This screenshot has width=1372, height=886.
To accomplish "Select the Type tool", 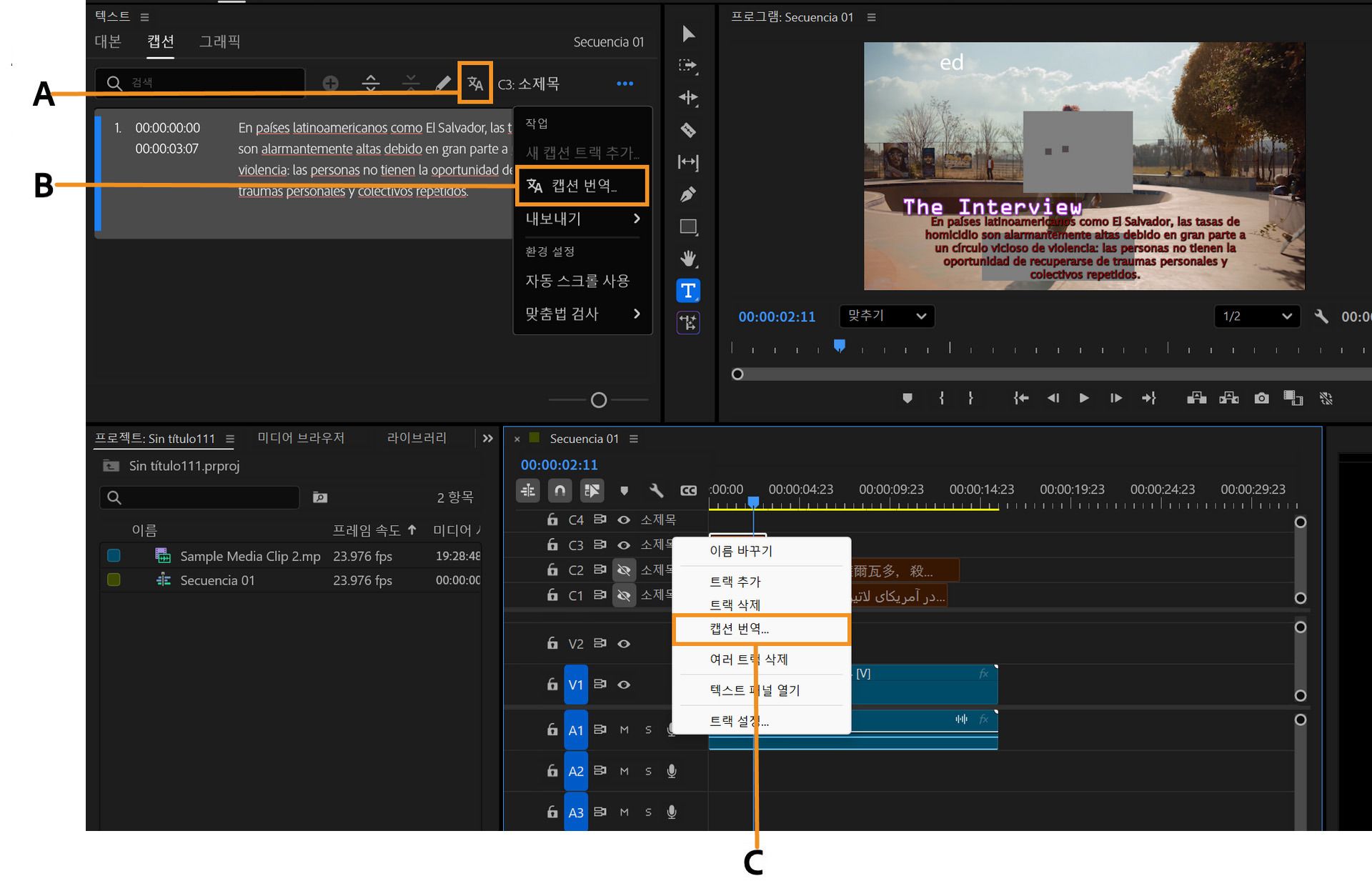I will pos(688,290).
